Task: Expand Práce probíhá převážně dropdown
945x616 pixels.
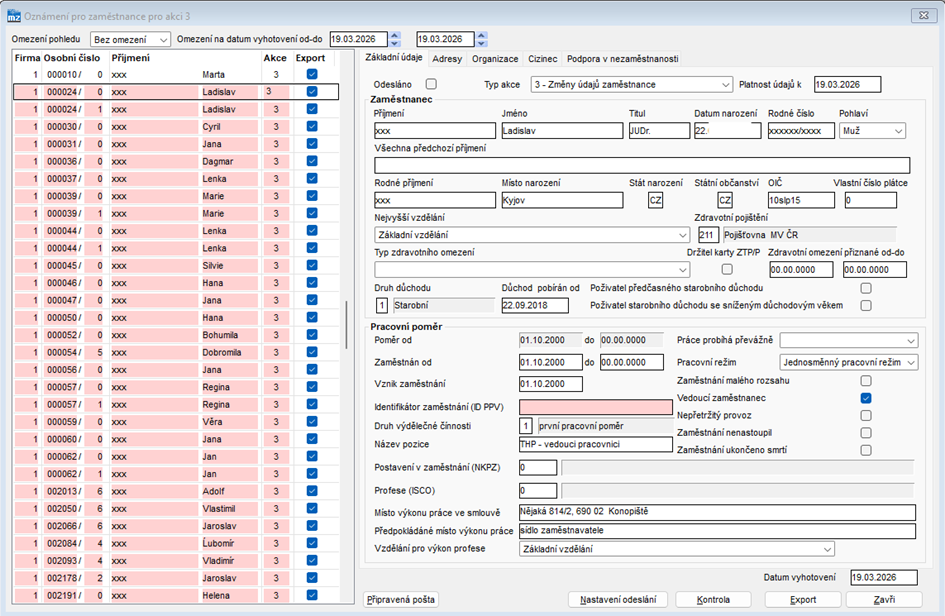Action: pyautogui.click(x=849, y=341)
